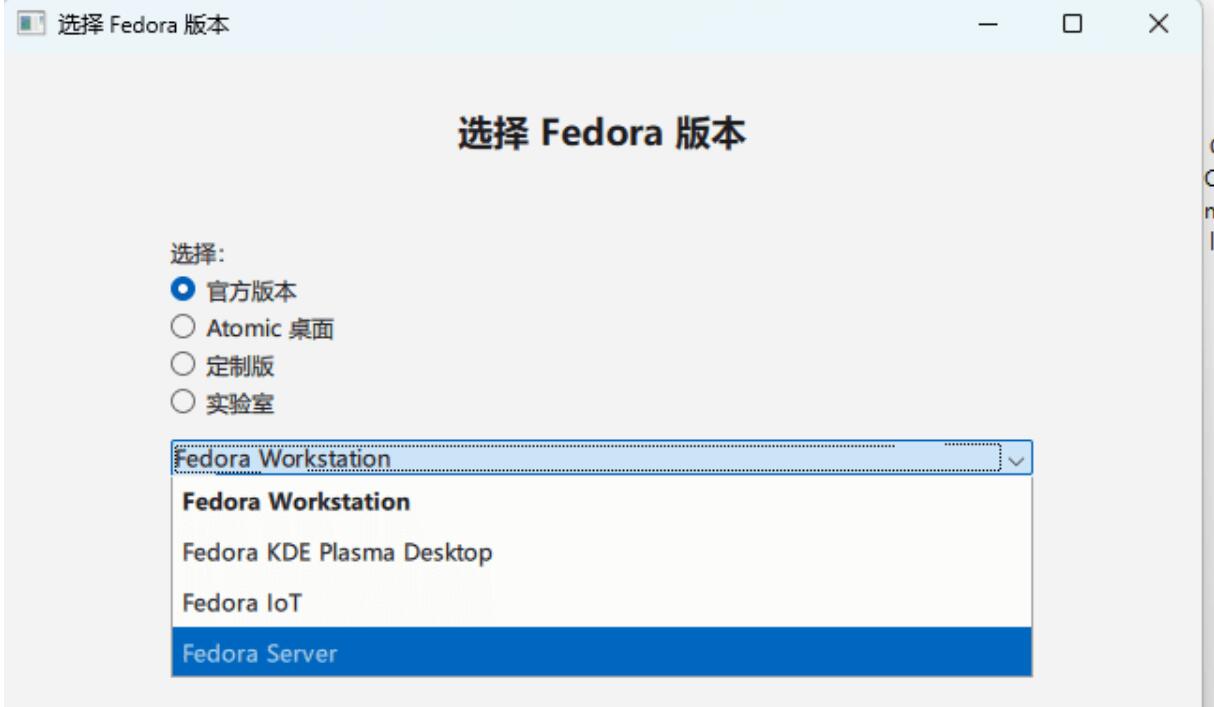Enable the 定制版 radio circle
1214x707 pixels.
click(182, 365)
